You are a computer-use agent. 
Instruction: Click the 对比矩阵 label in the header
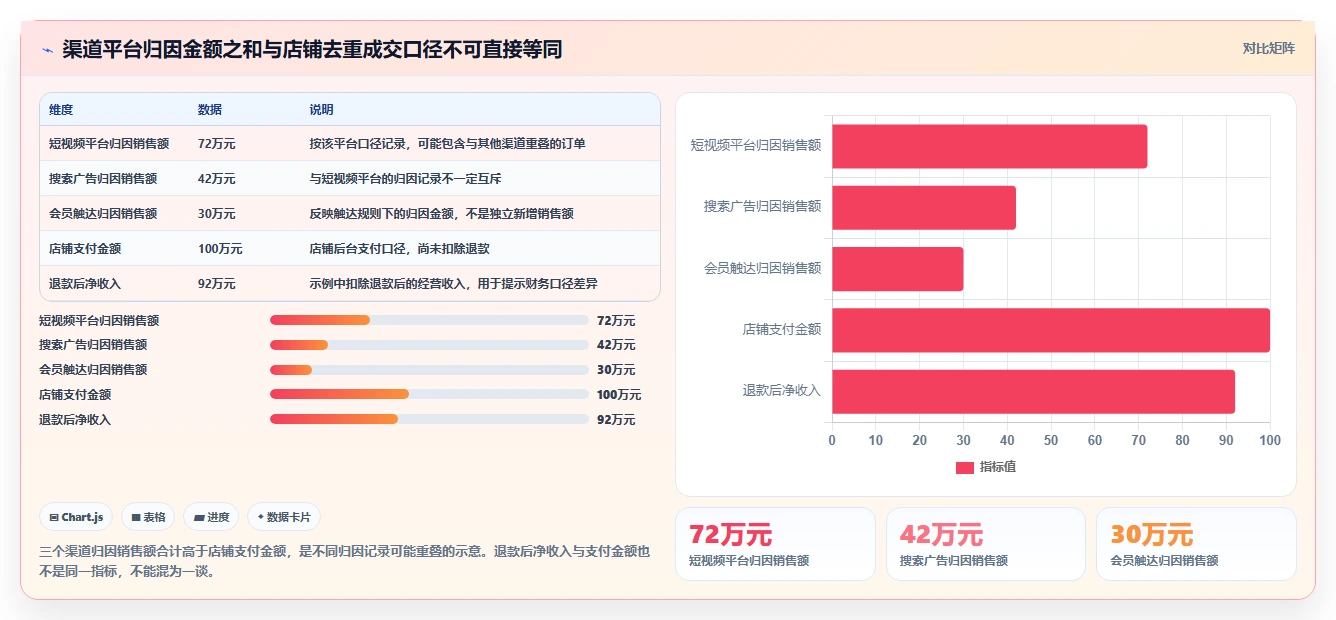pos(1268,49)
